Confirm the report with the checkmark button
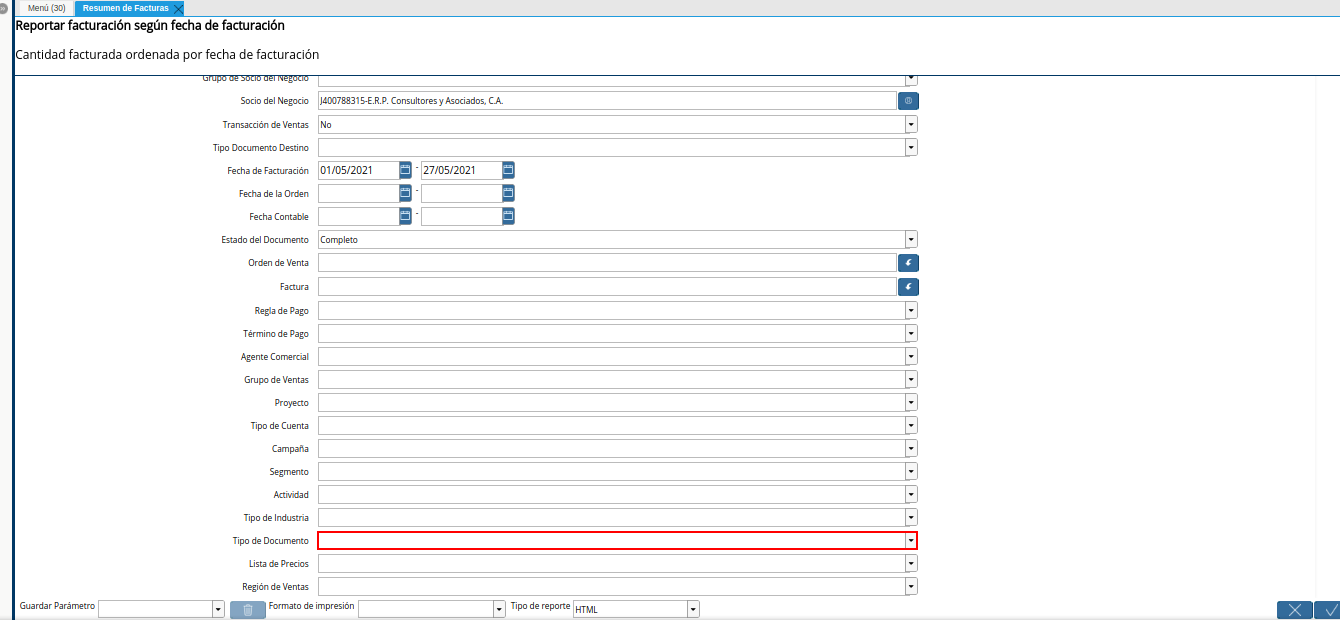 coord(1330,610)
